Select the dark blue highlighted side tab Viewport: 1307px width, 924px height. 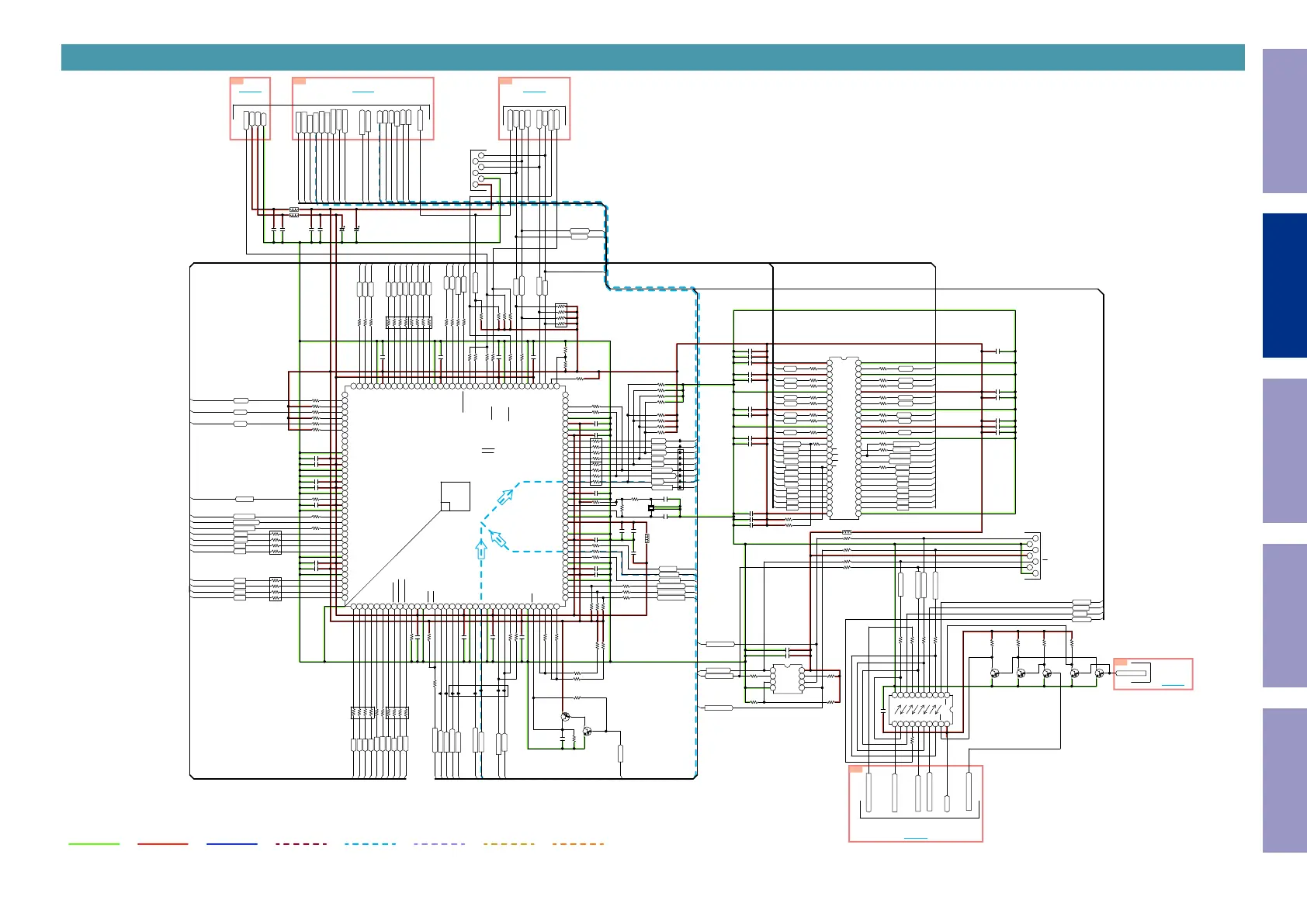[1284, 286]
